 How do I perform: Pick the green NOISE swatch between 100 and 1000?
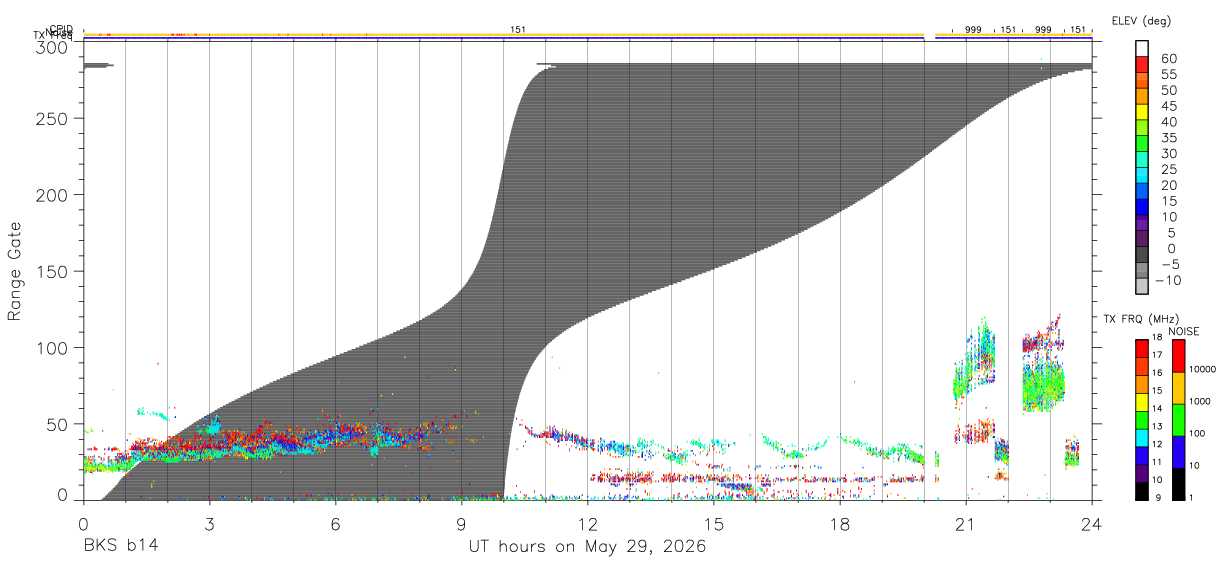click(x=1179, y=420)
